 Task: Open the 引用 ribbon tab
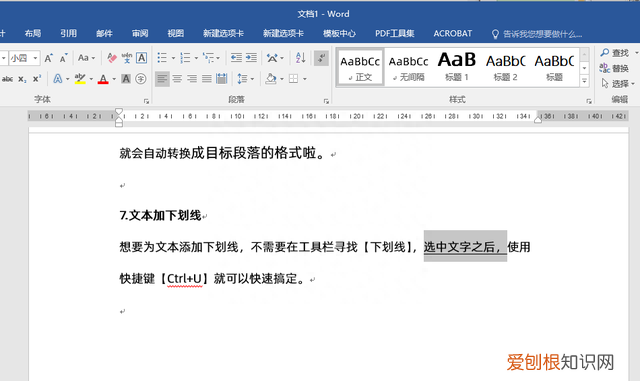68,33
